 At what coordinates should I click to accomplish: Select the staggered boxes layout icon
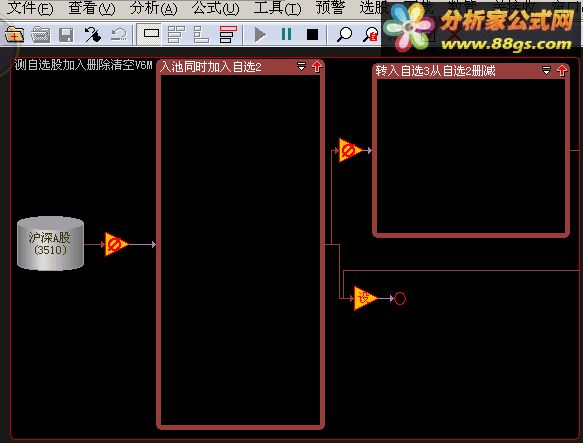[x=176, y=34]
